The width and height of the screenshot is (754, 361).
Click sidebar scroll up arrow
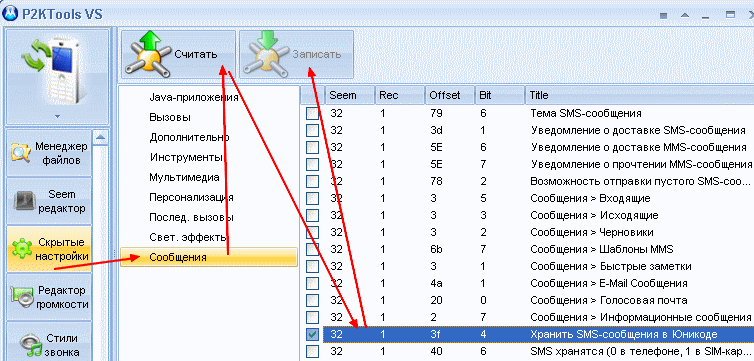[100, 137]
